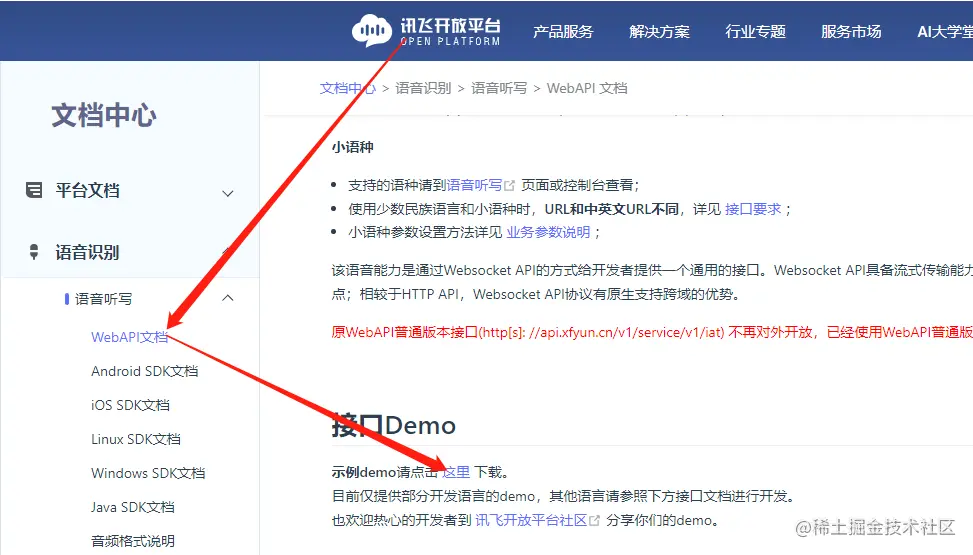Collapse the 语音听写 section chevron
The image size is (973, 555).
[228, 298]
